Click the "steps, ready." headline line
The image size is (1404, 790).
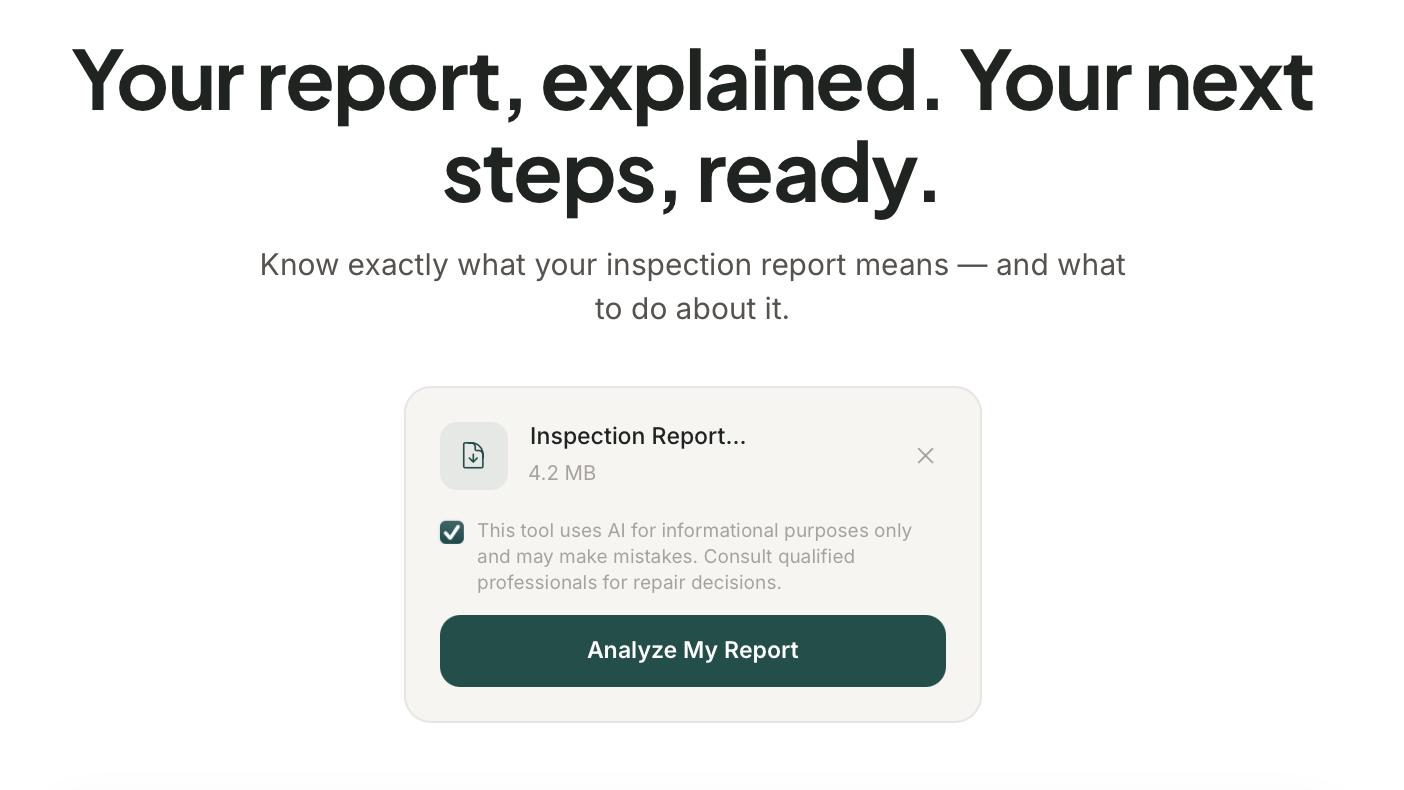(691, 174)
